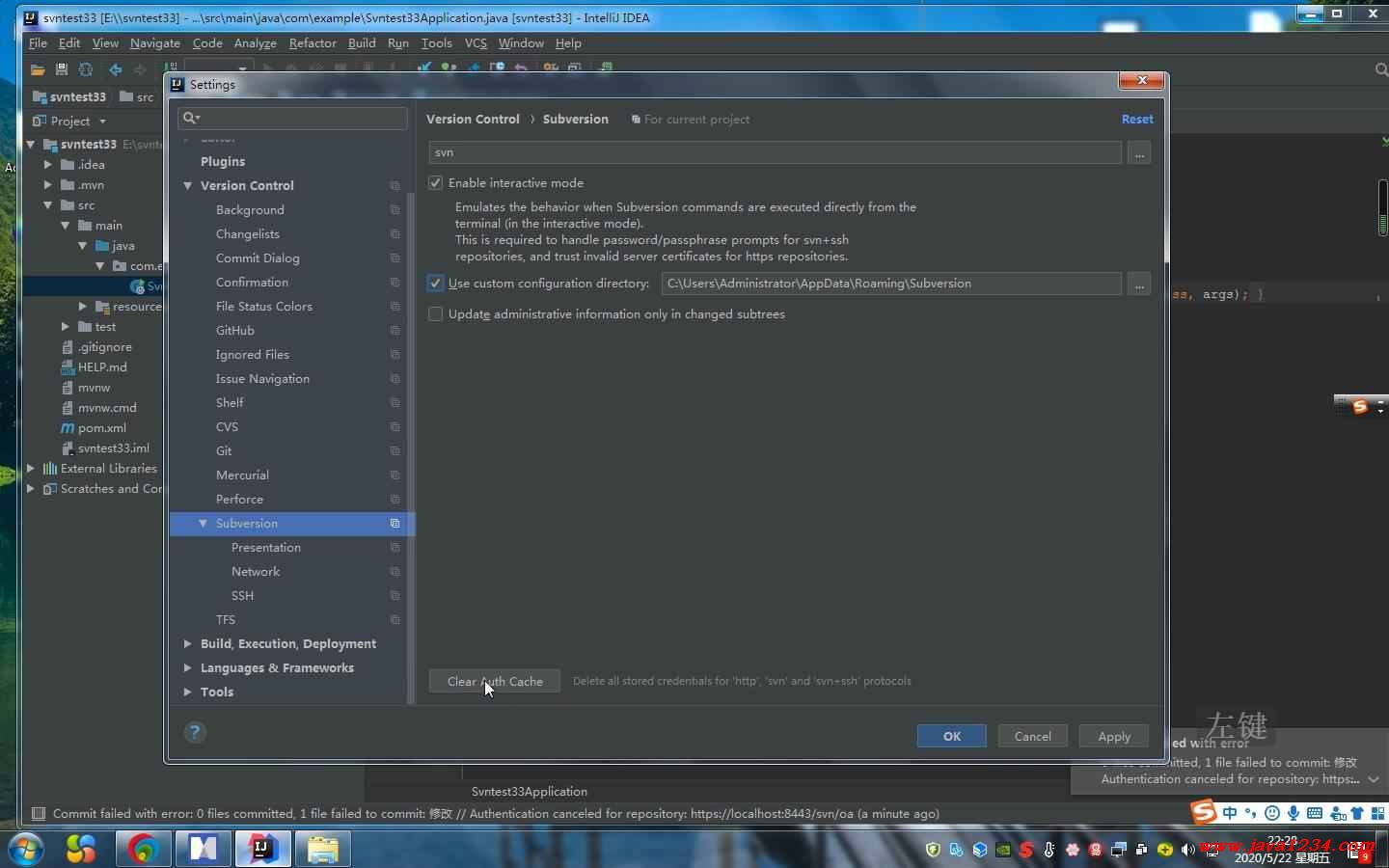Select pom.xml in project tree
This screenshot has width=1389, height=868.
102,428
